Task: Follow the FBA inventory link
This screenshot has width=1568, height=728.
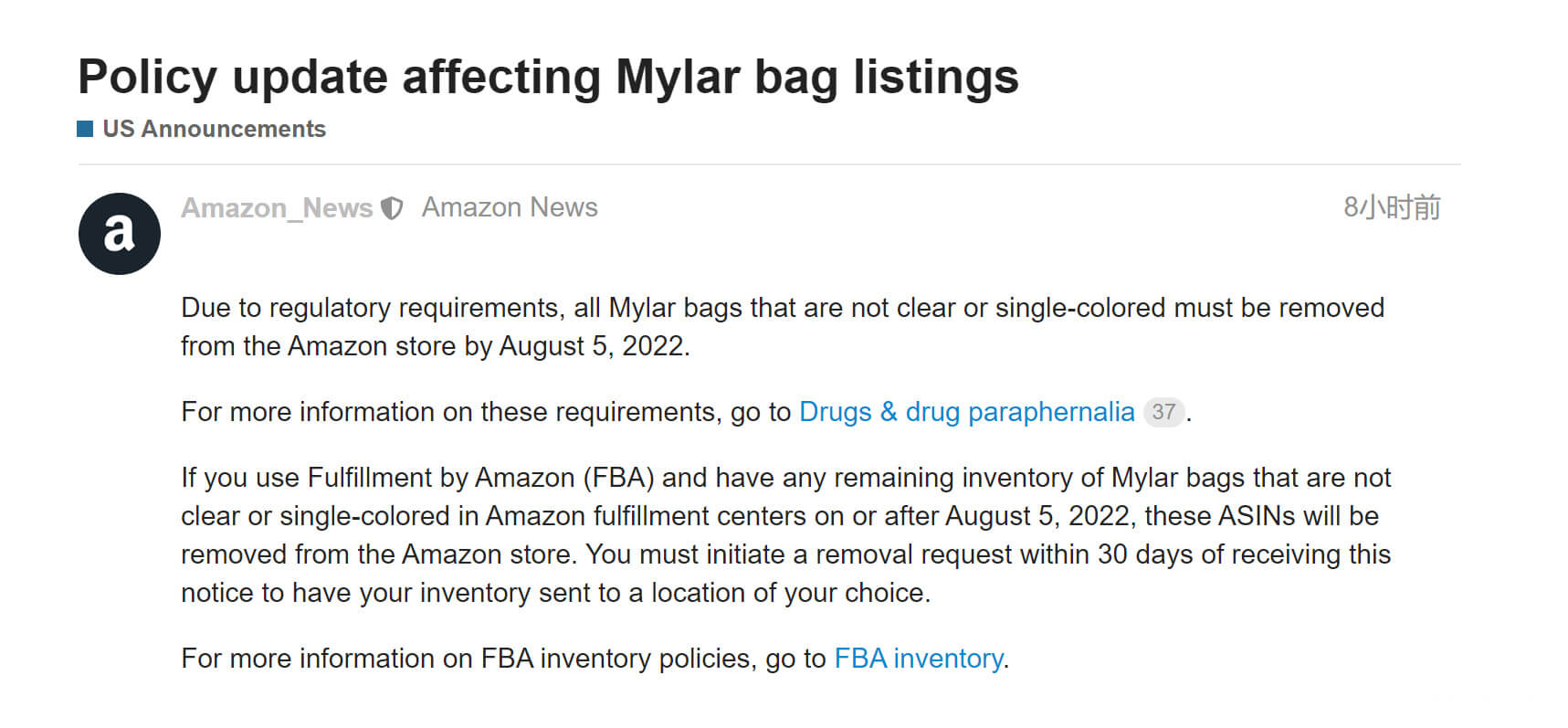Action: point(919,659)
